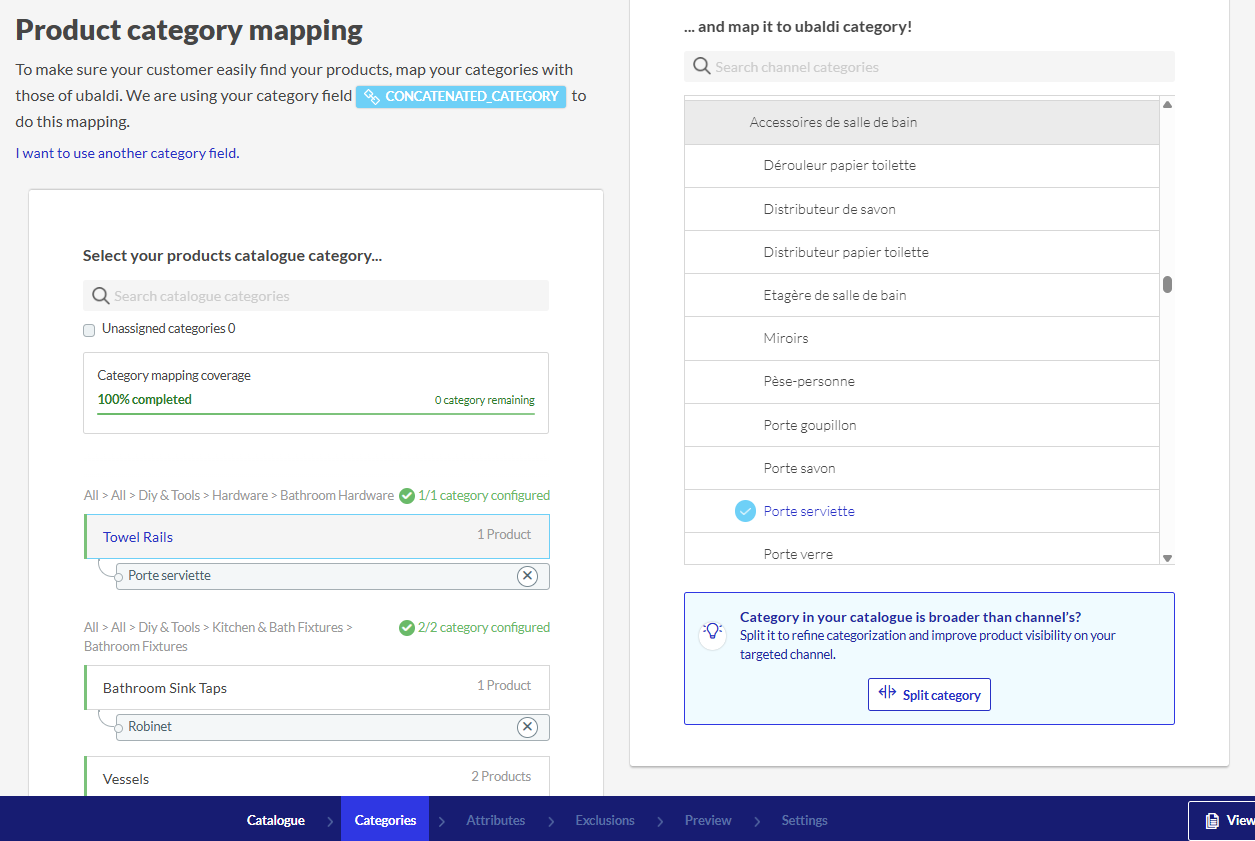The image size is (1255, 841).
Task: Click the CONCATENATED_CATEGORY field badge
Action: click(461, 97)
